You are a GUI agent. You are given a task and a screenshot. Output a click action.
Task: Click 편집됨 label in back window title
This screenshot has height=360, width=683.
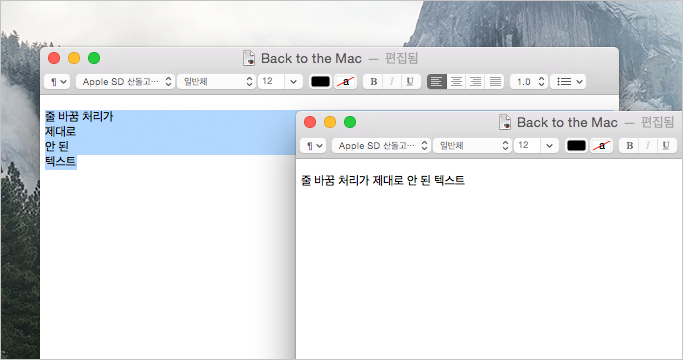point(401,58)
